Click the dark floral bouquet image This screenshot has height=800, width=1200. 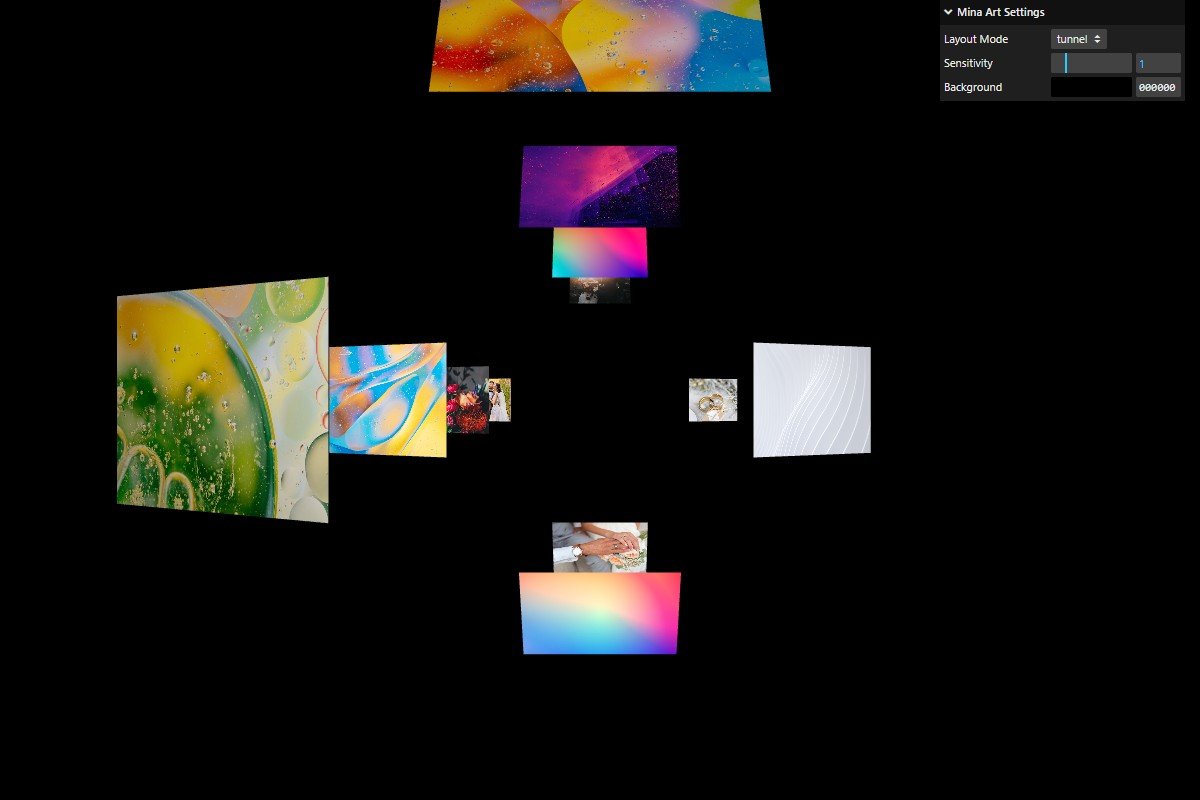[466, 400]
